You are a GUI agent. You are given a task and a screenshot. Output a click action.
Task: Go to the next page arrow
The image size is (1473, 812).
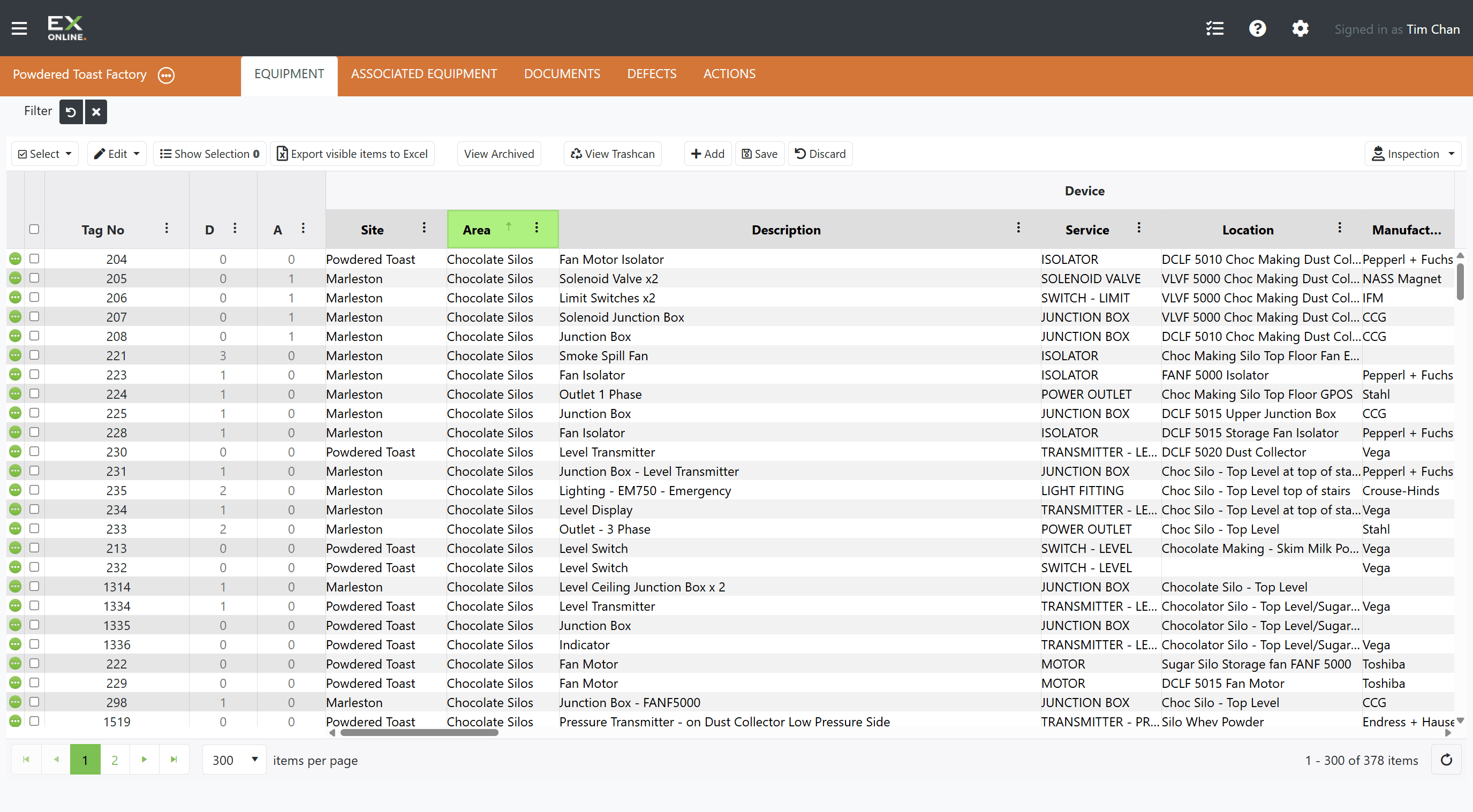coord(144,760)
